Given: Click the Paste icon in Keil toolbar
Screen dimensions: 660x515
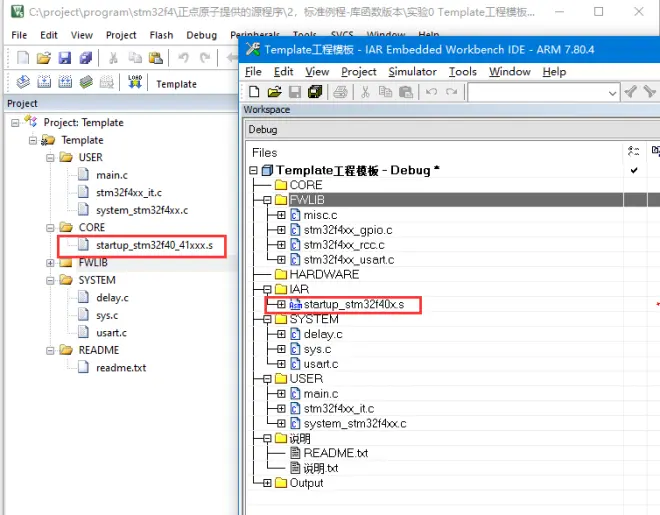Looking at the screenshot, I should (x=156, y=58).
